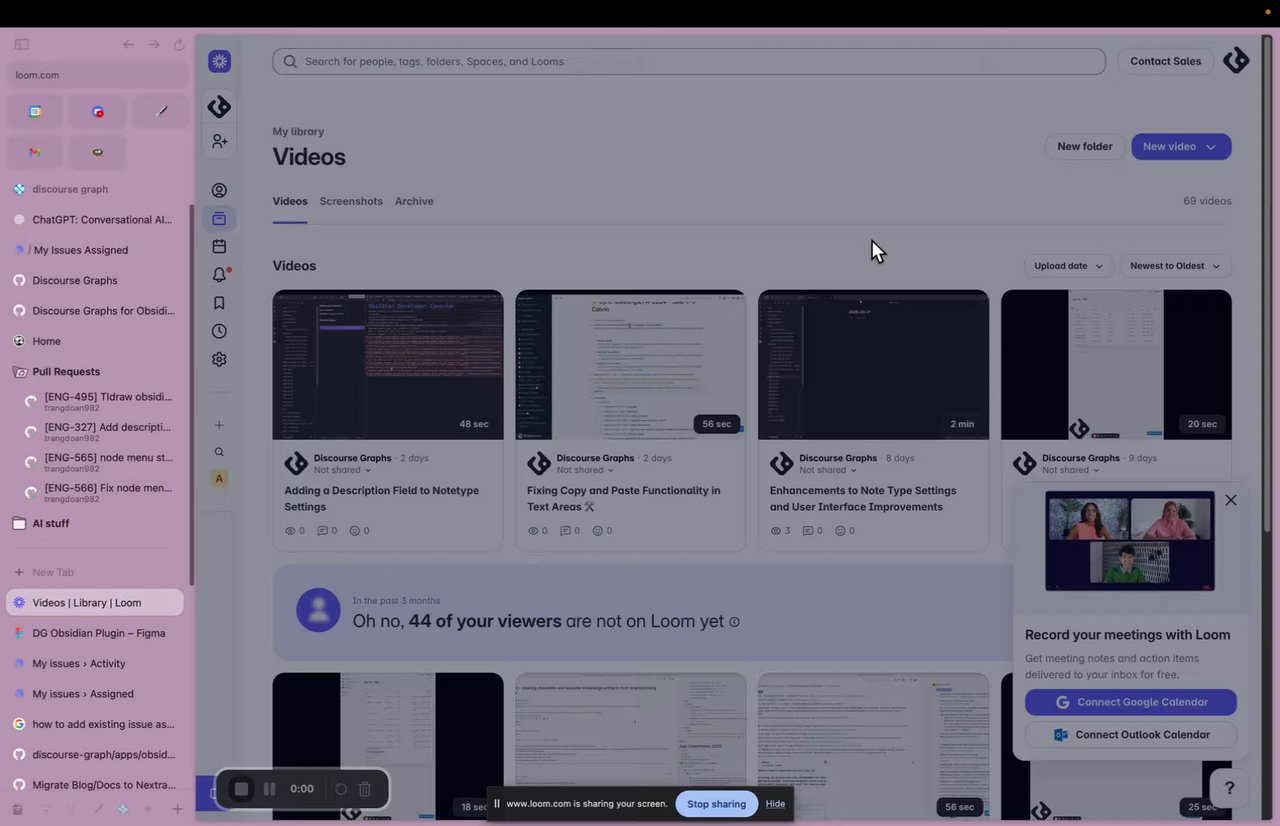Open the Fixing Copy and Paste video thumbnail
The image size is (1280, 826).
pyautogui.click(x=631, y=365)
